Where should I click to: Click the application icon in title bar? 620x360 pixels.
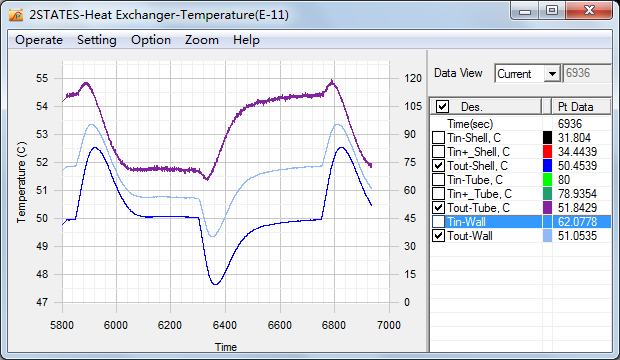(x=16, y=15)
